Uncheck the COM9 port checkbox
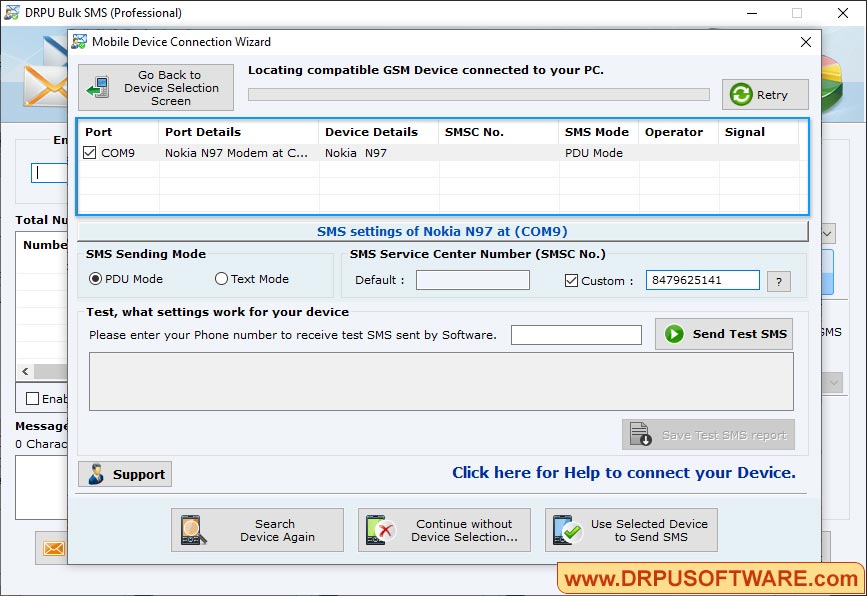The height and width of the screenshot is (596, 867). pos(89,153)
